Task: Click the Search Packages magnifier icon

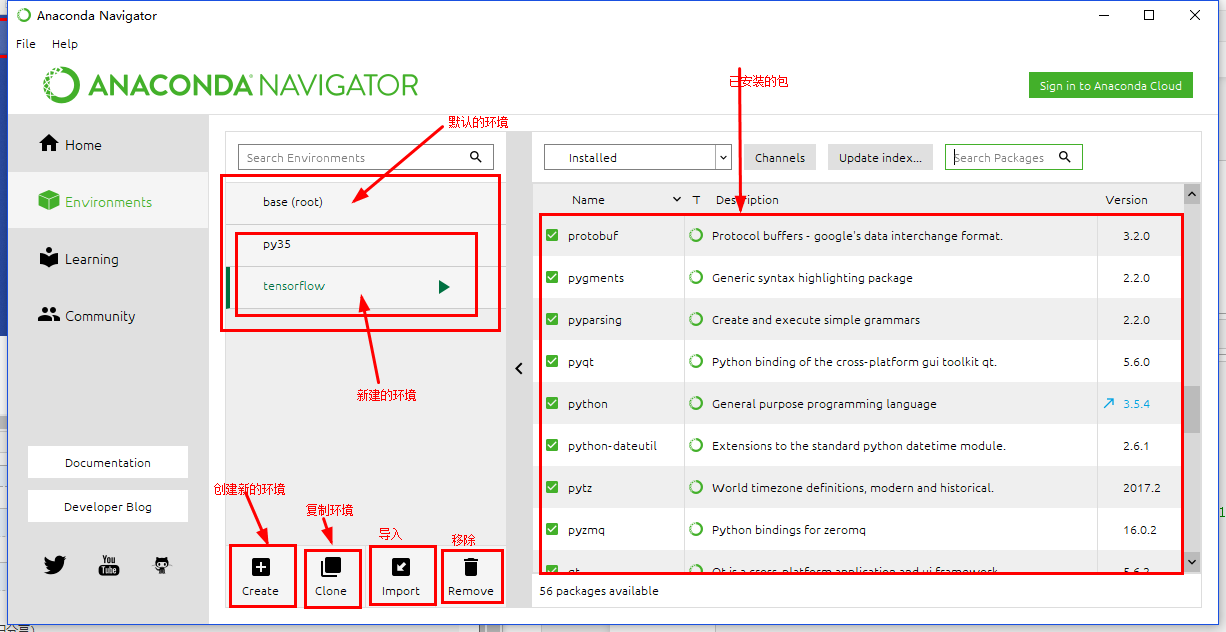Action: (x=1065, y=157)
